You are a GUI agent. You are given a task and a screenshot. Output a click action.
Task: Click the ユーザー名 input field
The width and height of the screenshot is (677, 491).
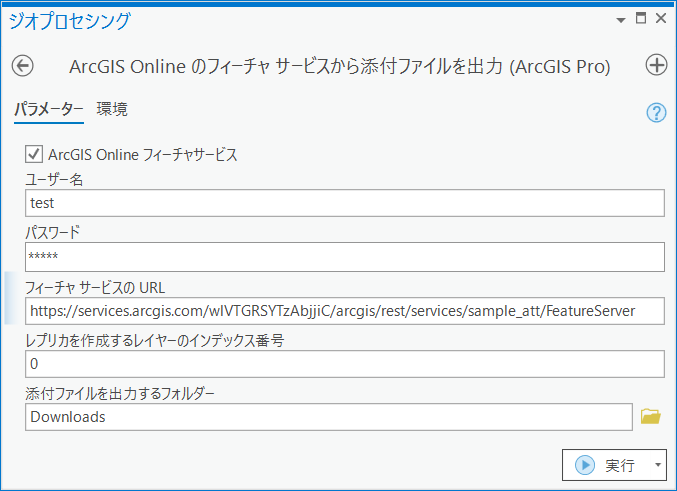(345, 203)
